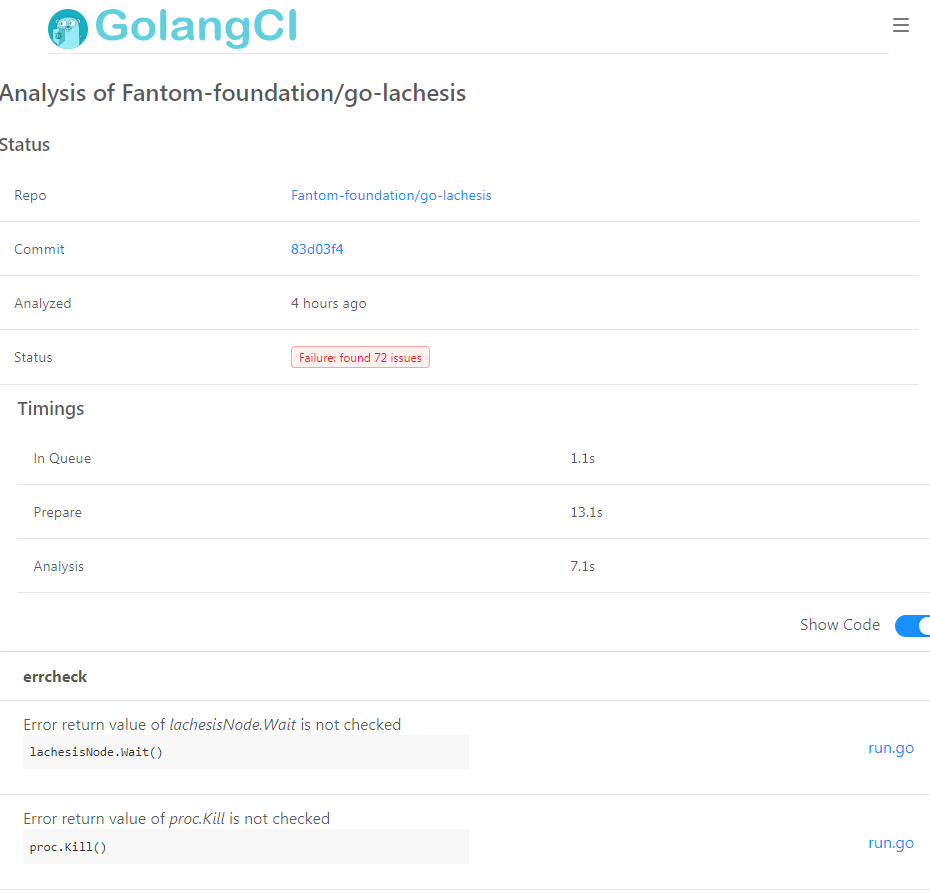Click the 'Analyzed' row label
Viewport: 930px width, 893px height.
click(43, 304)
